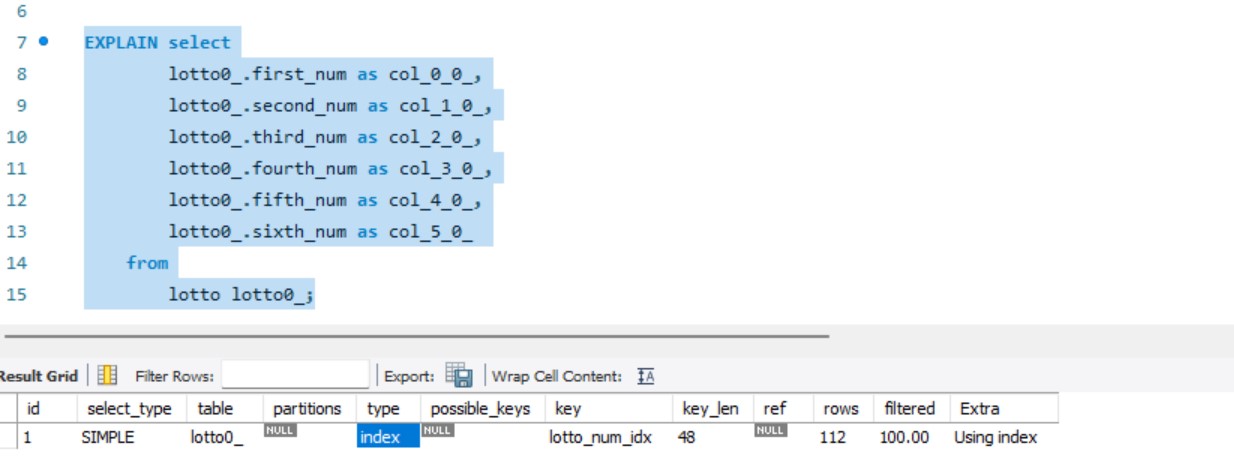Click the type column header
Image resolution: width=1234 pixels, height=462 pixels.
(x=388, y=408)
